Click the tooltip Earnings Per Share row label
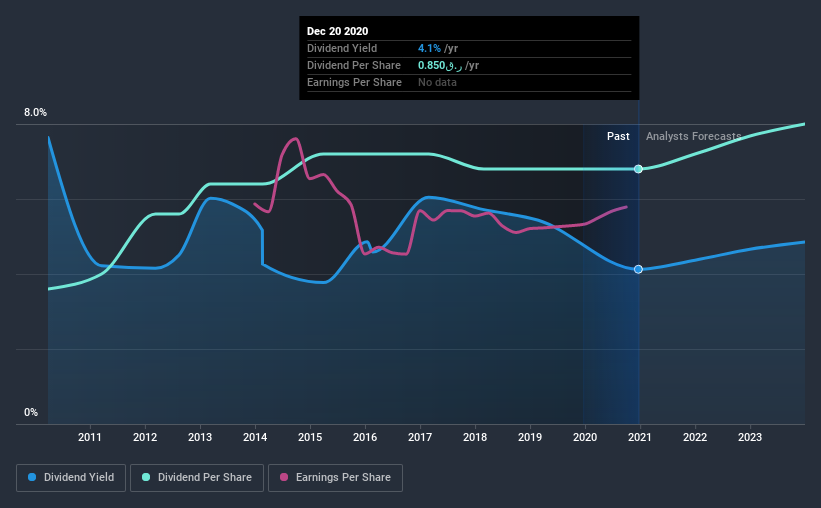The height and width of the screenshot is (508, 821). (x=354, y=82)
